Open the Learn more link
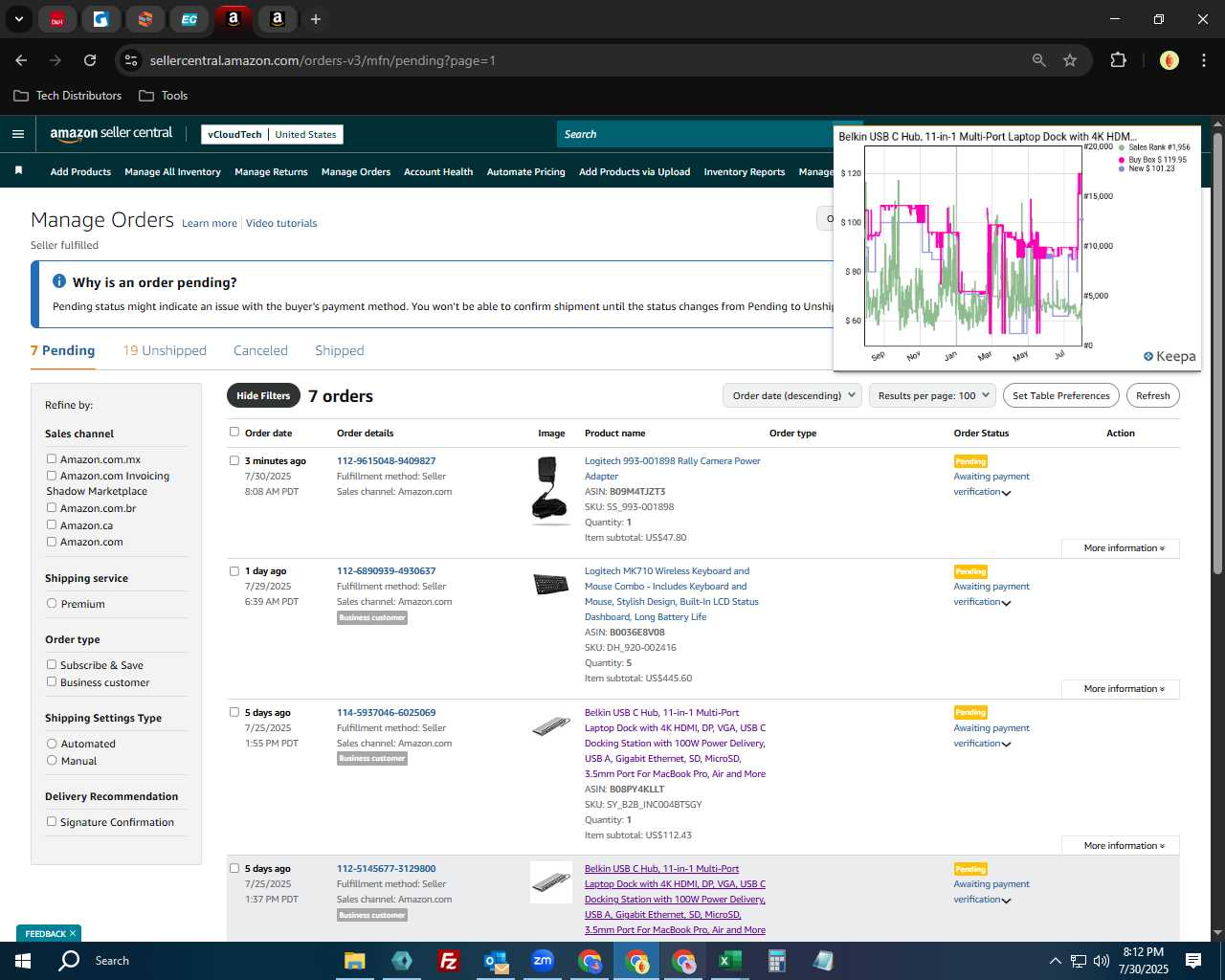The image size is (1225, 980). 210,223
